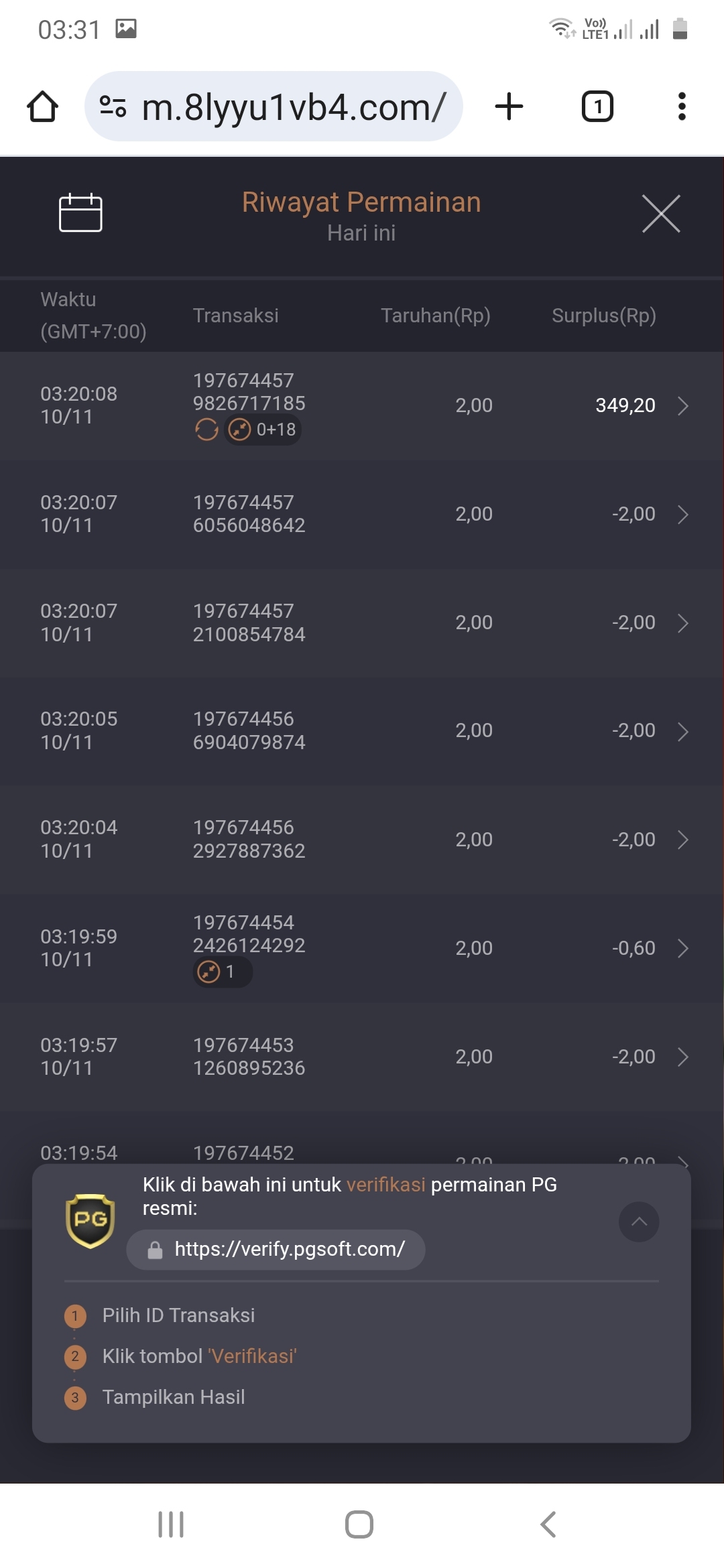Open the tab switcher showing 1
The image size is (724, 1568).
tap(597, 107)
